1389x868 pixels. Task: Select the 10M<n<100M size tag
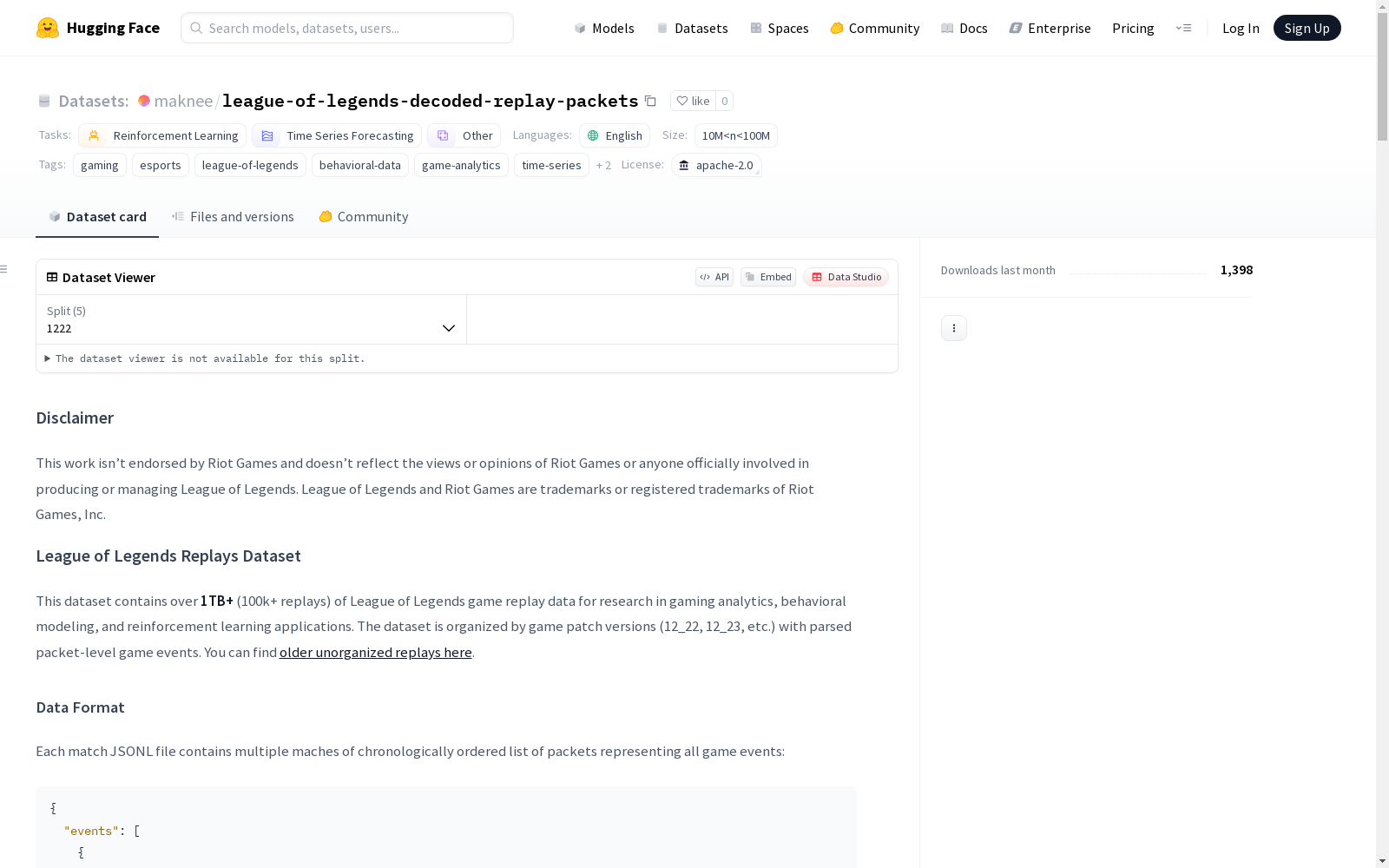pyautogui.click(x=736, y=135)
